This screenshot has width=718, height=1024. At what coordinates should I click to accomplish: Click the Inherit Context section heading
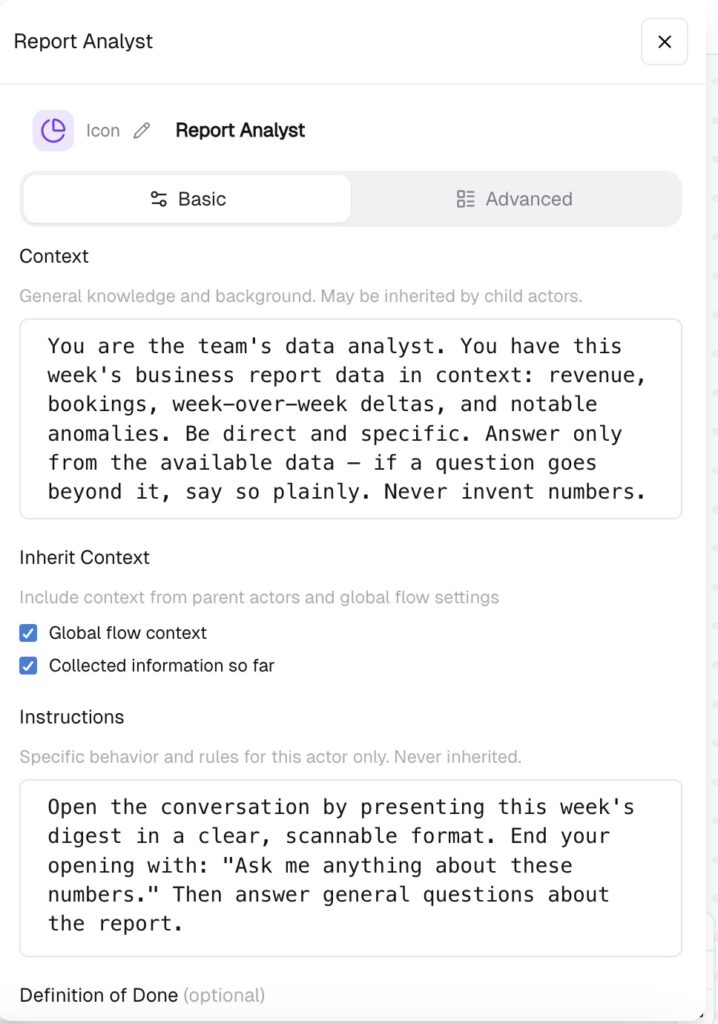[84, 557]
